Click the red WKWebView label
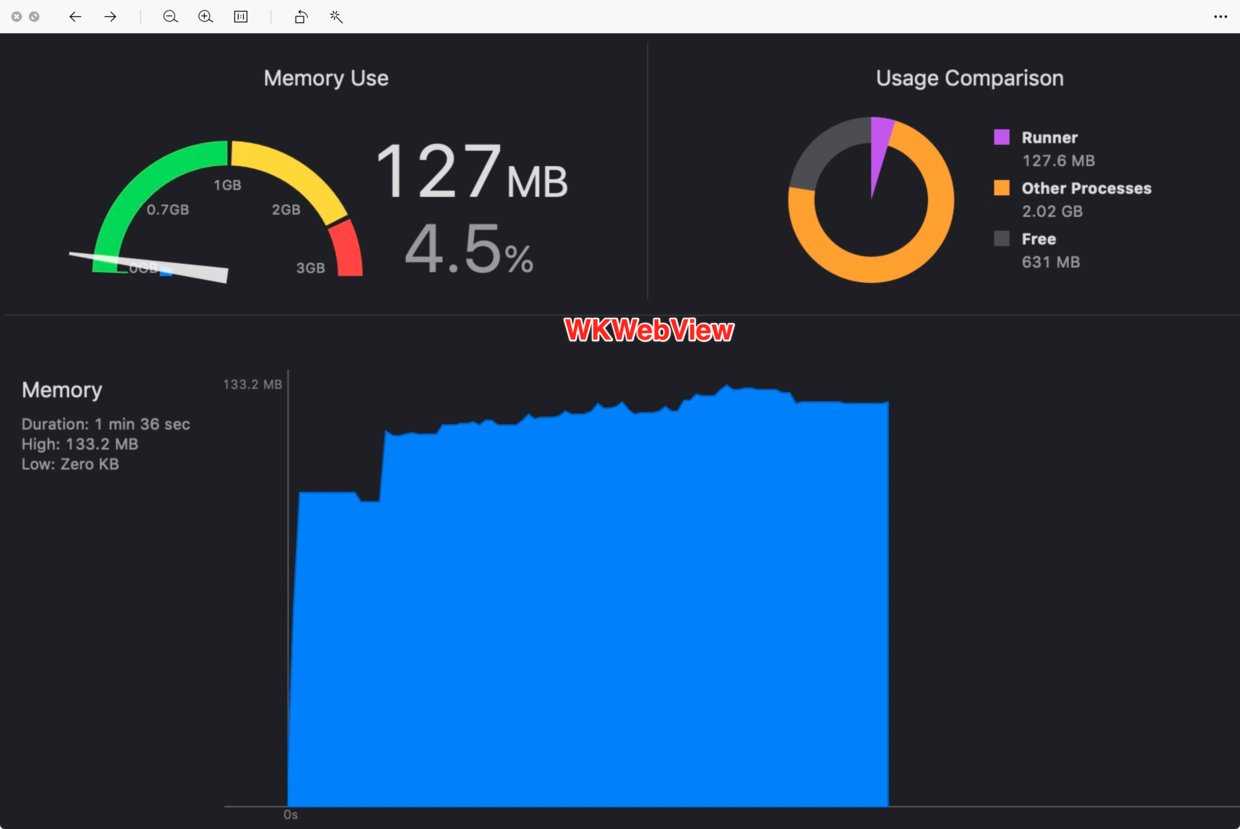The width and height of the screenshot is (1240, 829). pos(649,331)
